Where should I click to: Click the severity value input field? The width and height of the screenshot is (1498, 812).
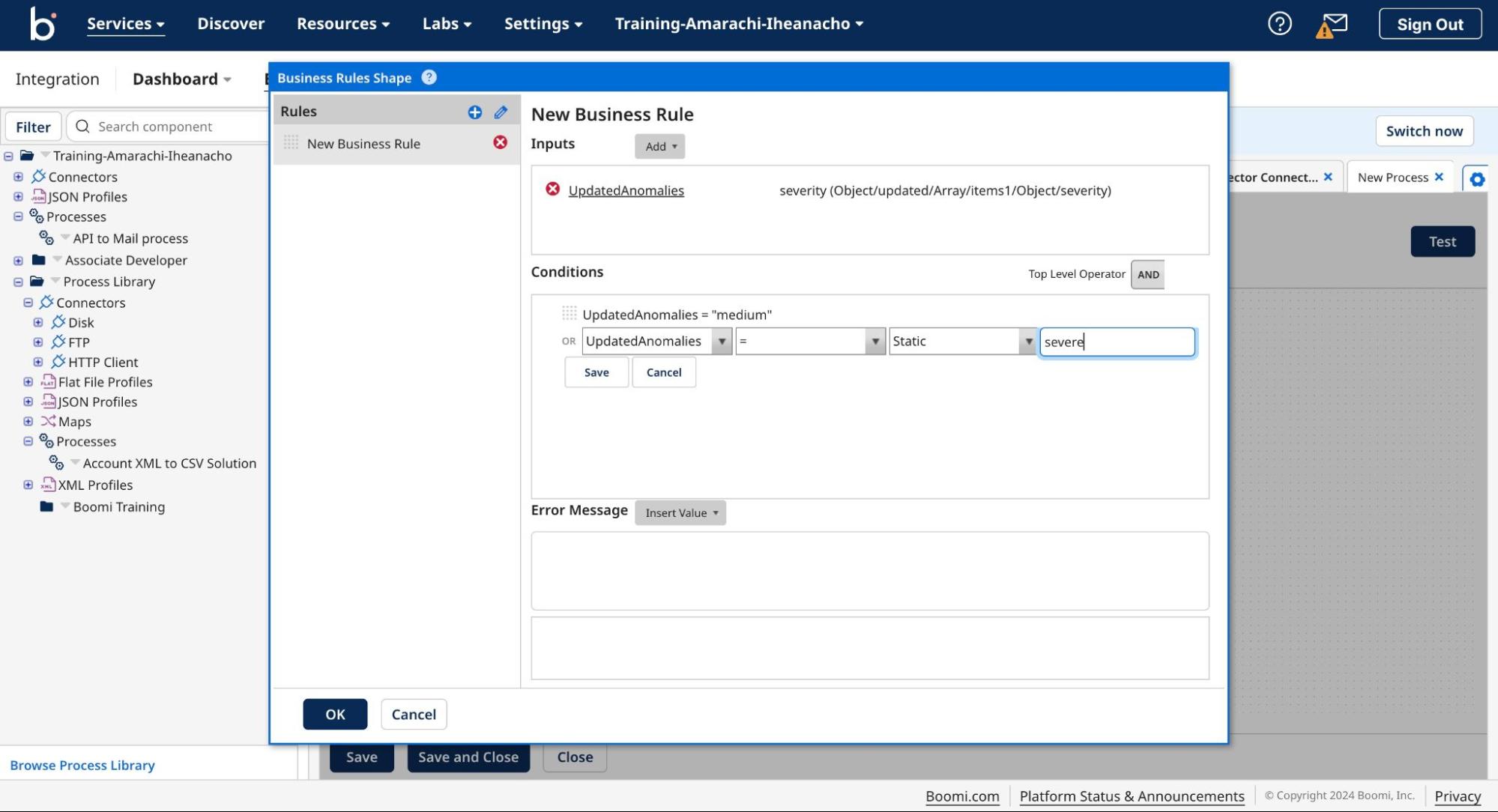point(1116,341)
